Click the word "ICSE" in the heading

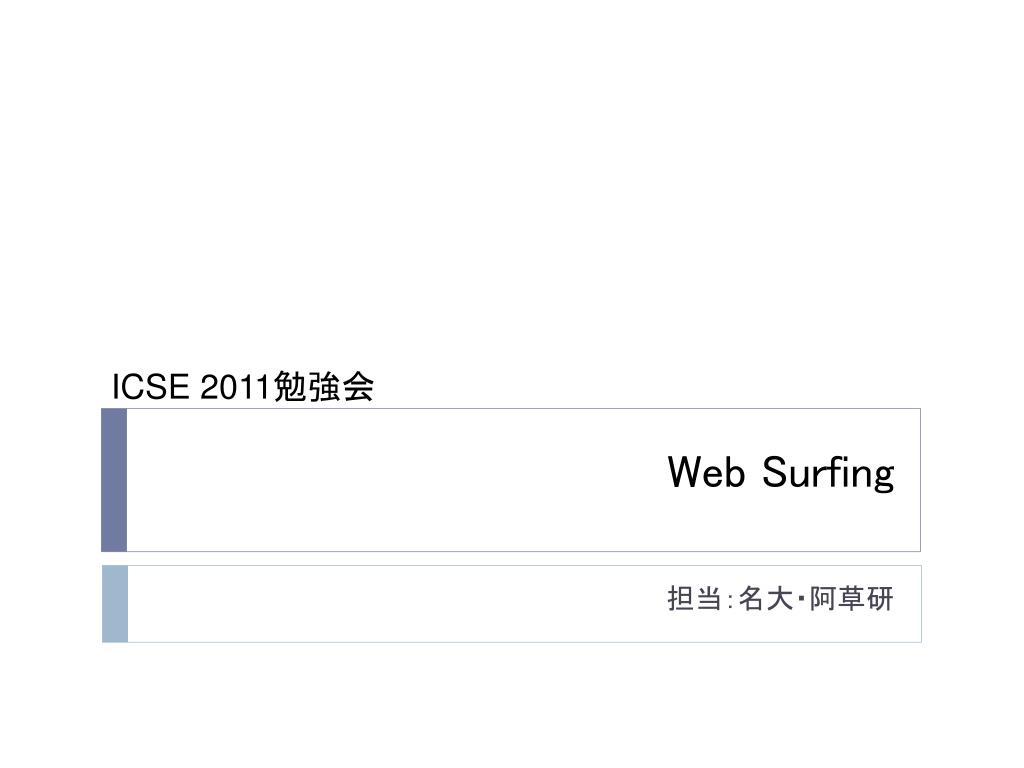pos(150,387)
